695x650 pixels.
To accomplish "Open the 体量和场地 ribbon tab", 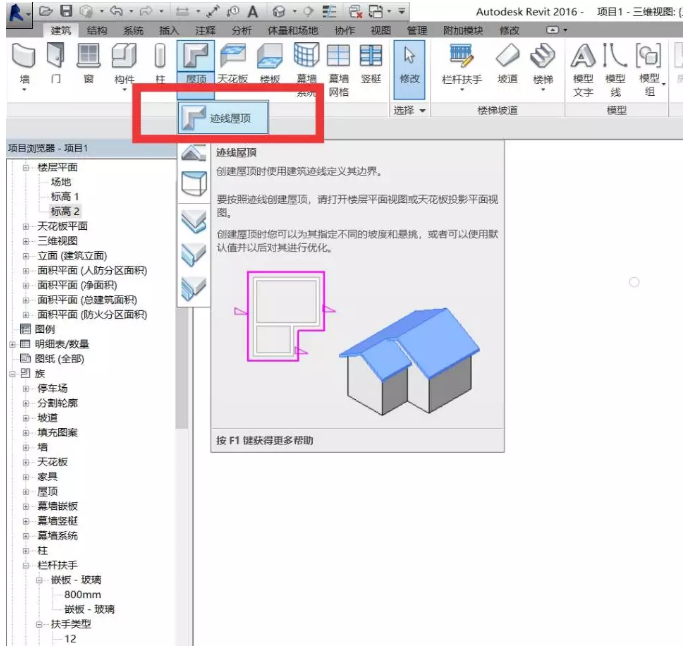I will point(293,30).
